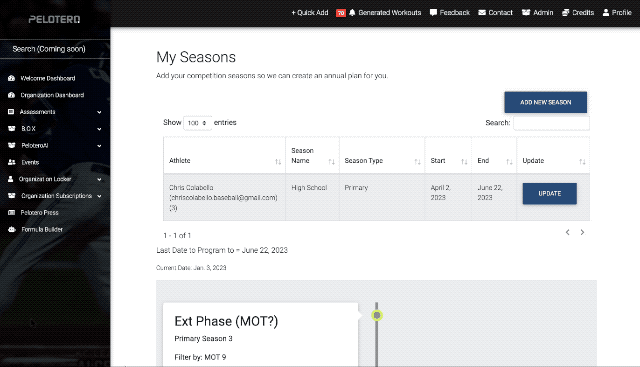
Task: Focus the seasons table Search field
Action: tap(551, 123)
